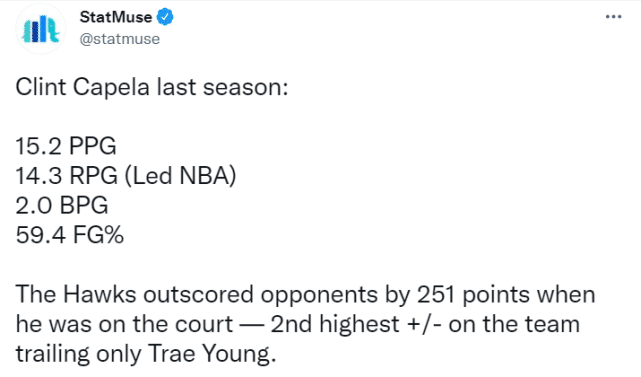Screen dimensions: 641x377
Task: Select the "59.4 FG%" stat line
Action: (69, 235)
